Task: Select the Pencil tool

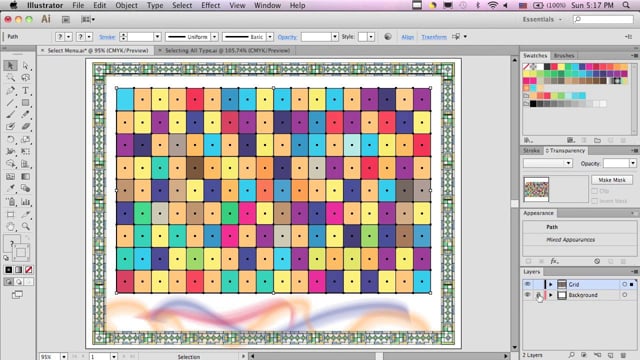Action: (26, 115)
